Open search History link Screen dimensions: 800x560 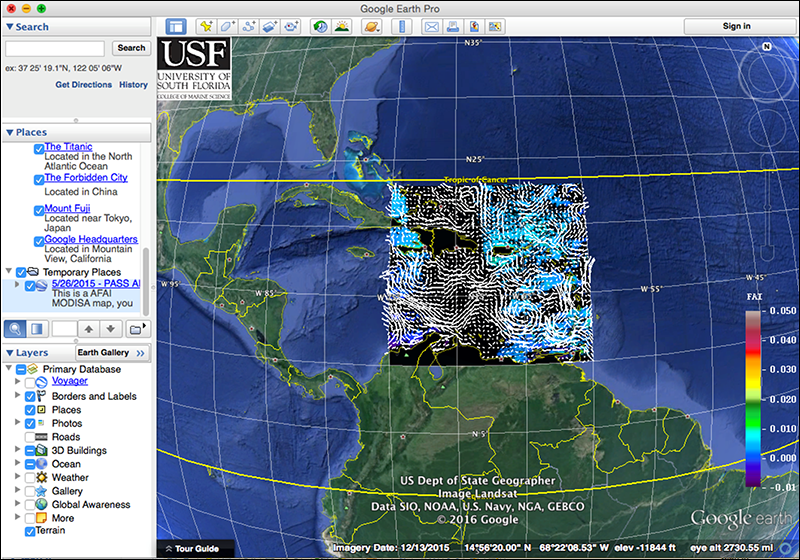point(133,85)
